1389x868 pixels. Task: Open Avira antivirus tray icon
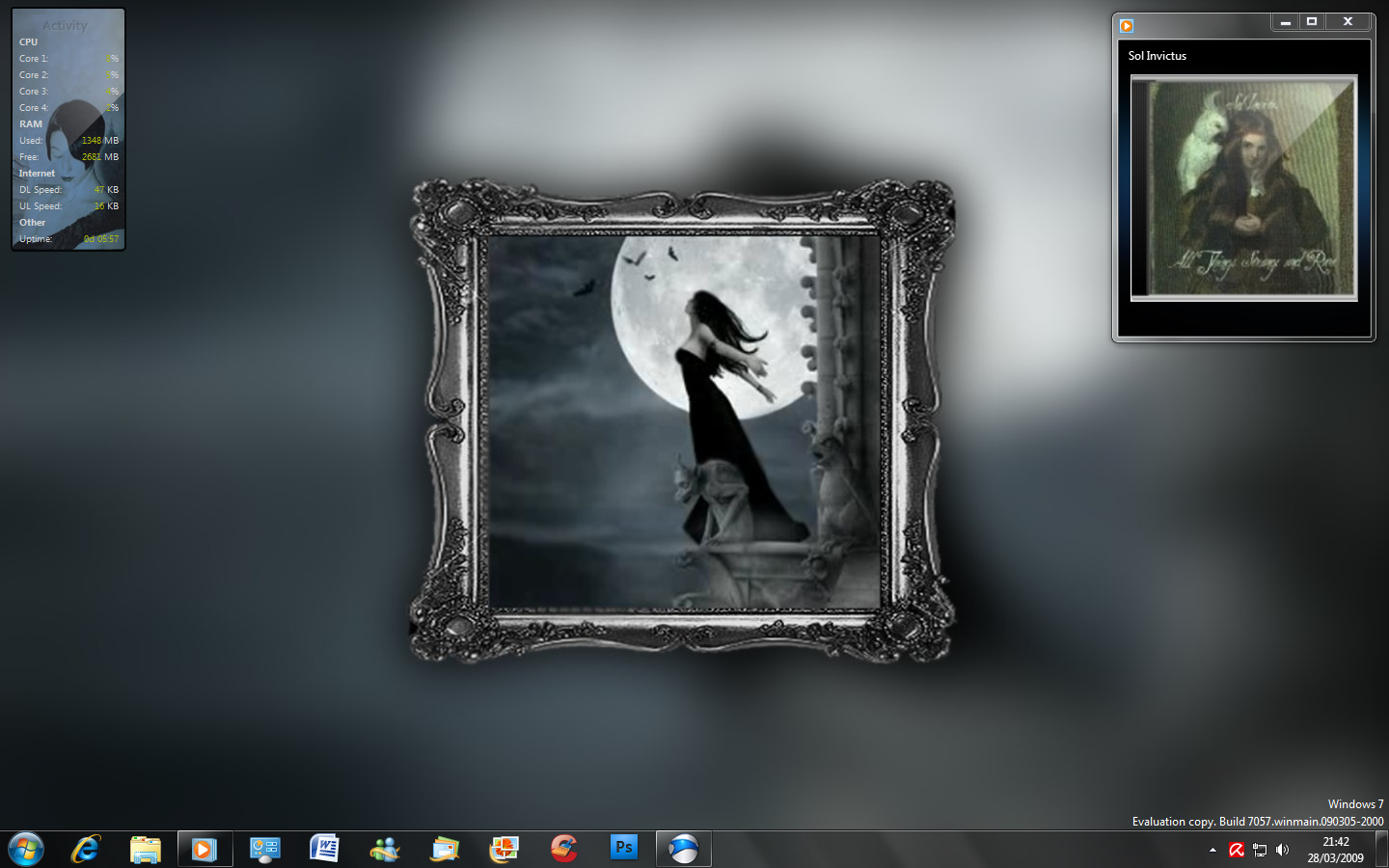coord(1237,850)
